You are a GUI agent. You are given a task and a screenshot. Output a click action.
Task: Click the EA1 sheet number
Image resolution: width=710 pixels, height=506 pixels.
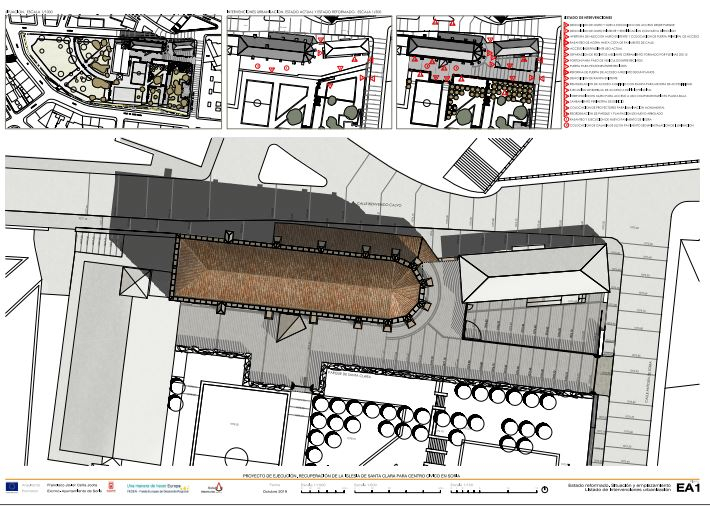688,487
